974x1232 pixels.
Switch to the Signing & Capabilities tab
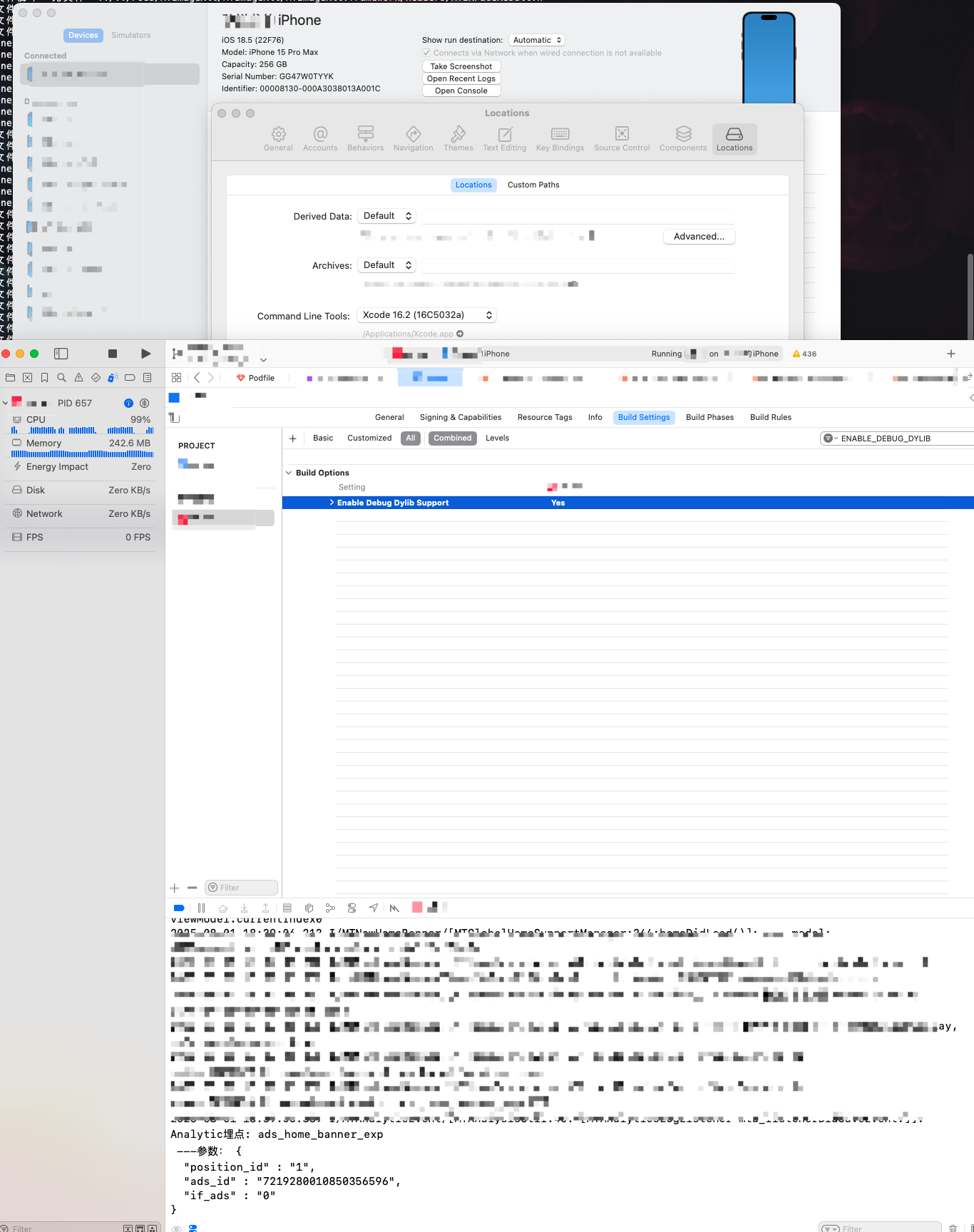[x=461, y=418]
